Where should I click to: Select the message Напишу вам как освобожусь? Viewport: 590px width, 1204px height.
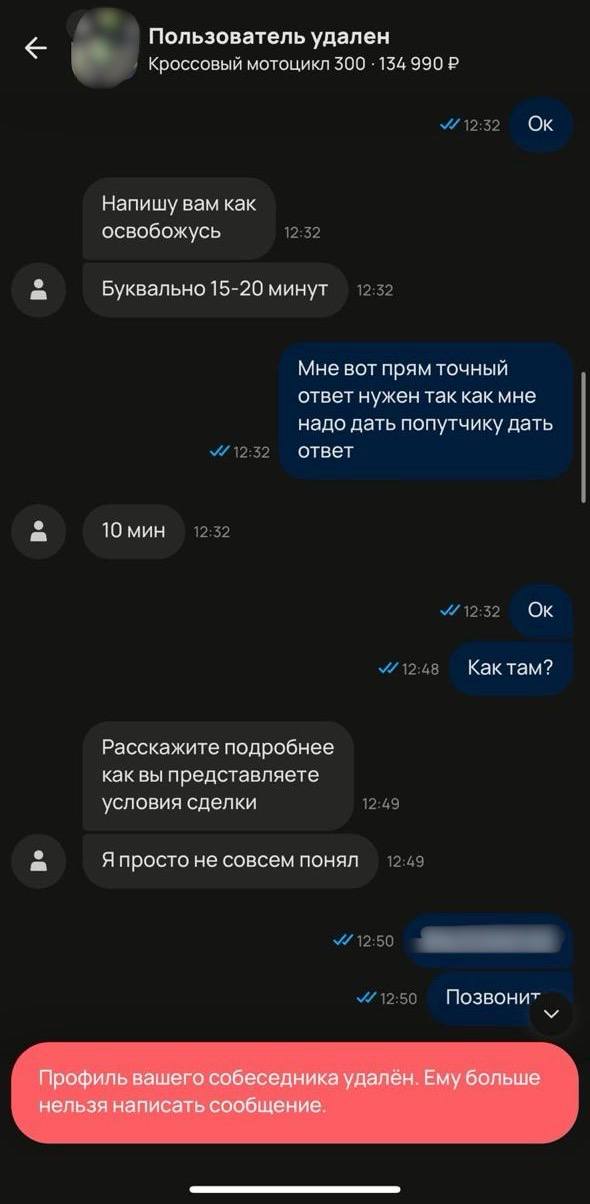(x=179, y=218)
